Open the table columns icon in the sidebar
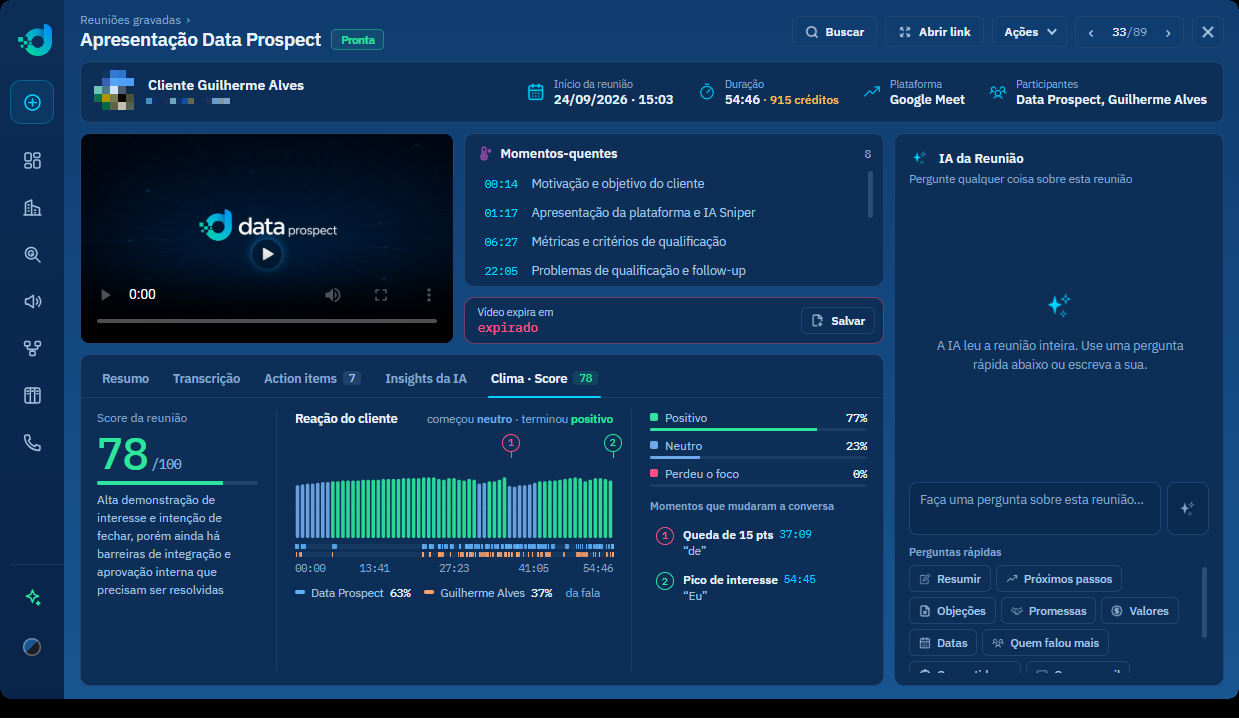 tap(32, 395)
